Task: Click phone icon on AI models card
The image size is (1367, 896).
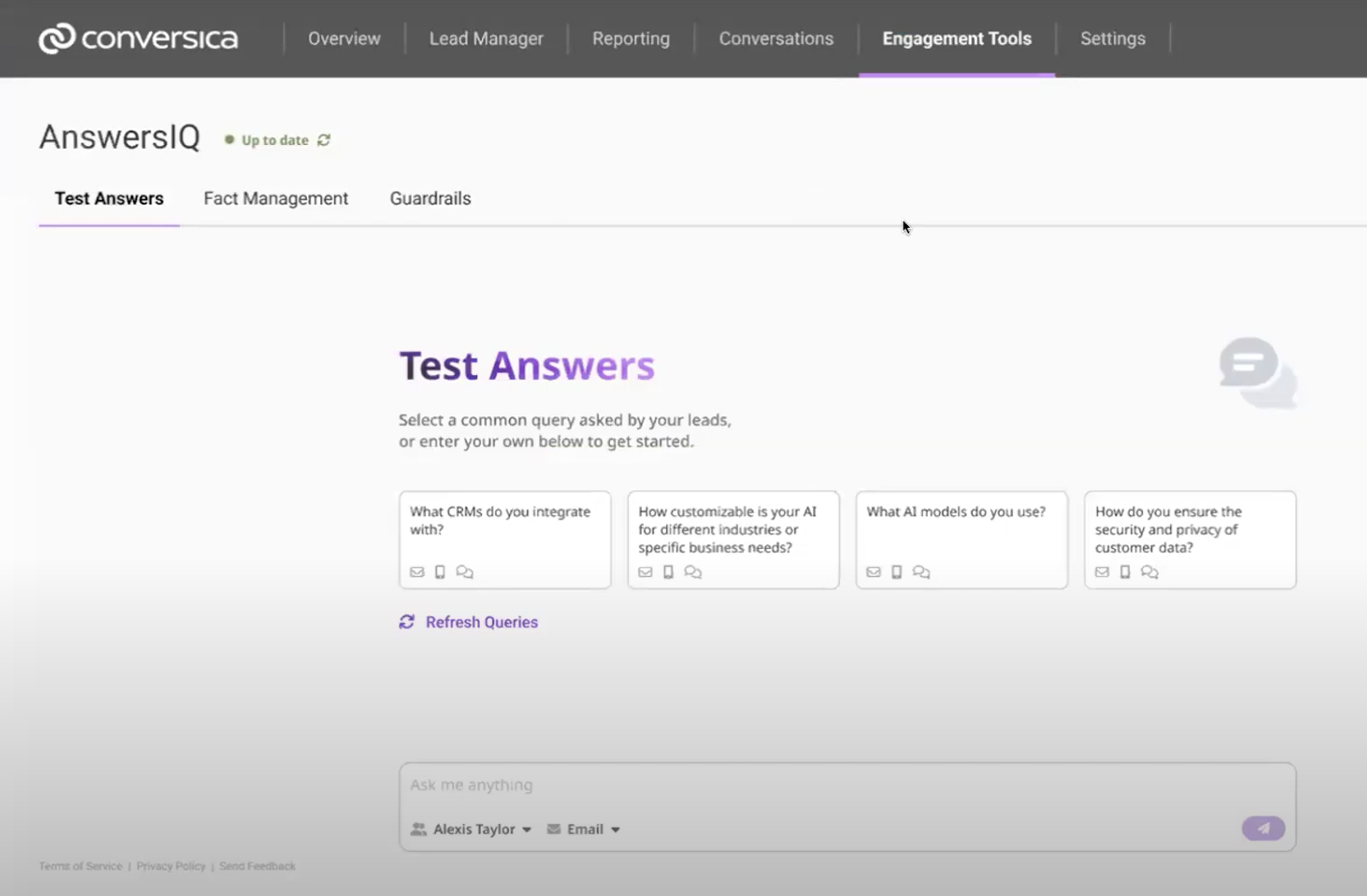Action: tap(896, 572)
